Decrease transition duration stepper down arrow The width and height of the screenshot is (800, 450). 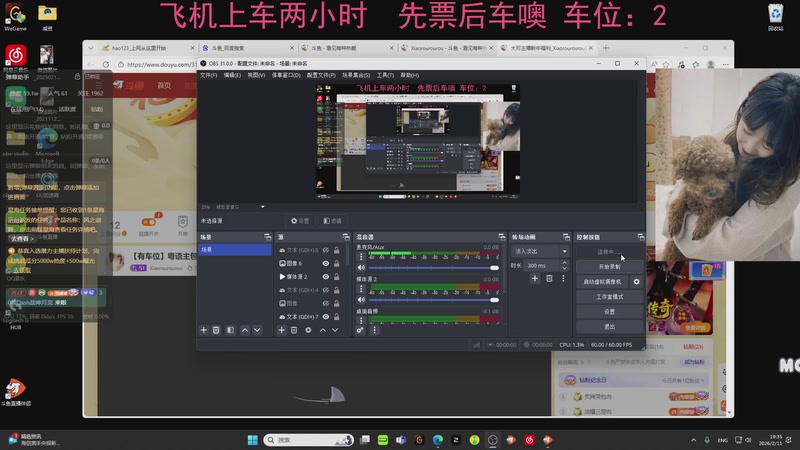click(564, 268)
